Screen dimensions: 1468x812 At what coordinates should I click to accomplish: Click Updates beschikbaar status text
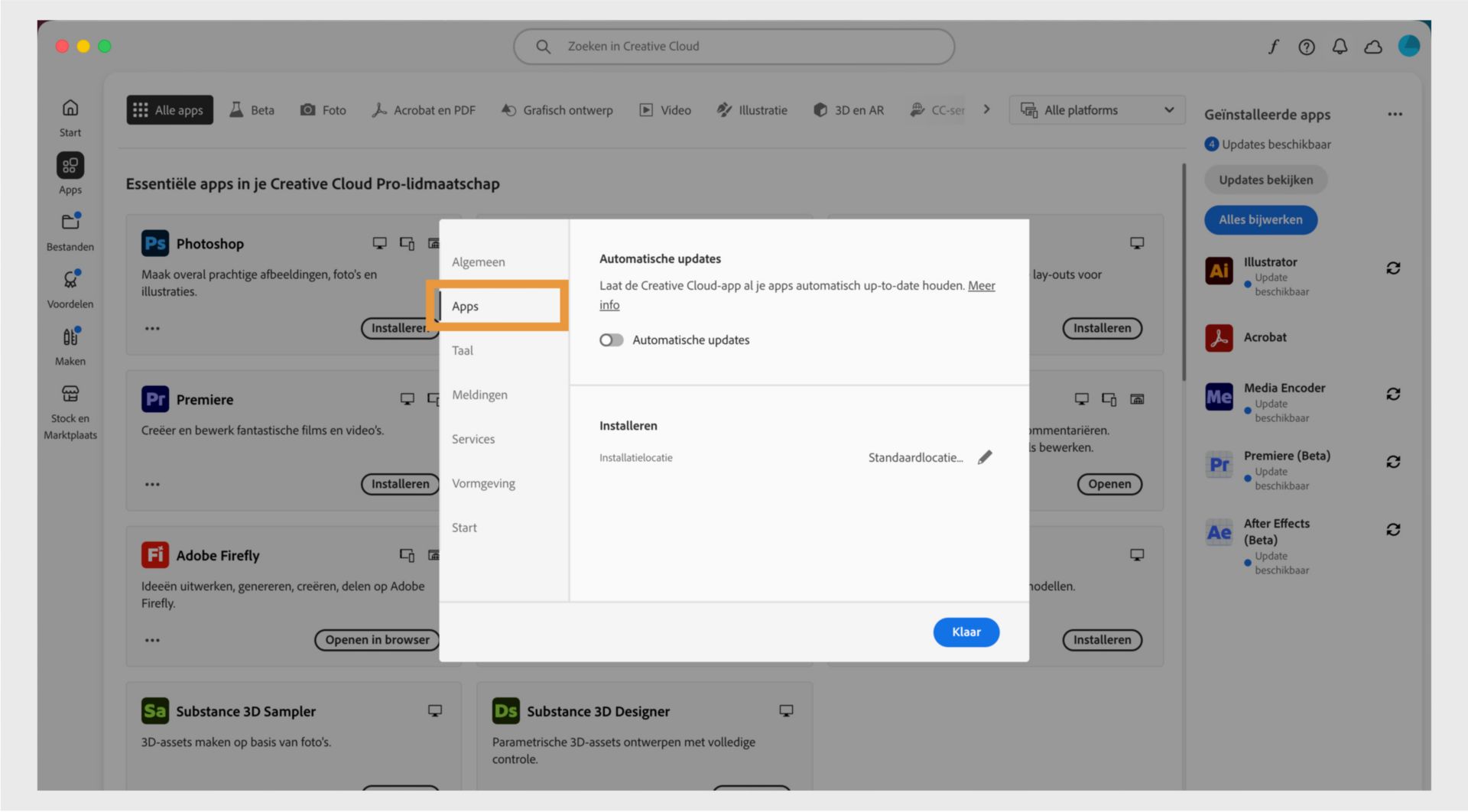1275,145
